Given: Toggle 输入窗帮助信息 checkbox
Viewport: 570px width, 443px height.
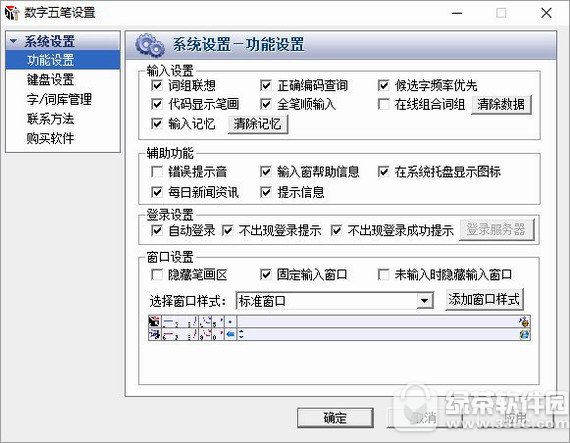Looking at the screenshot, I should click(266, 172).
